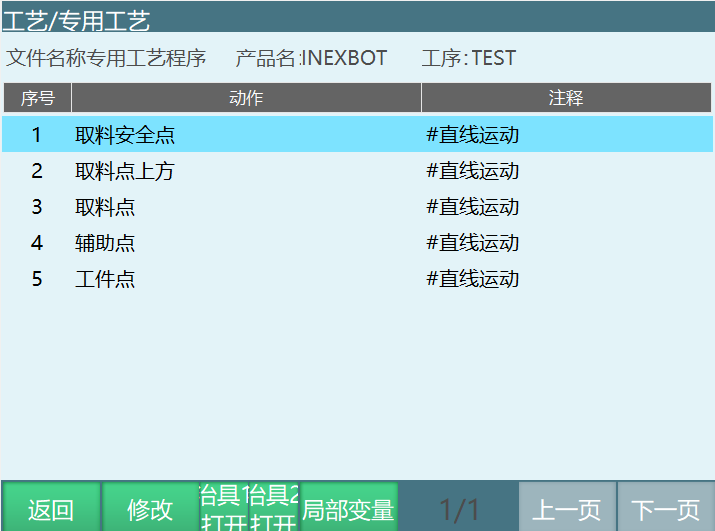Go to next page with 下一页
Viewport: 715px width, 531px height.
click(x=665, y=508)
